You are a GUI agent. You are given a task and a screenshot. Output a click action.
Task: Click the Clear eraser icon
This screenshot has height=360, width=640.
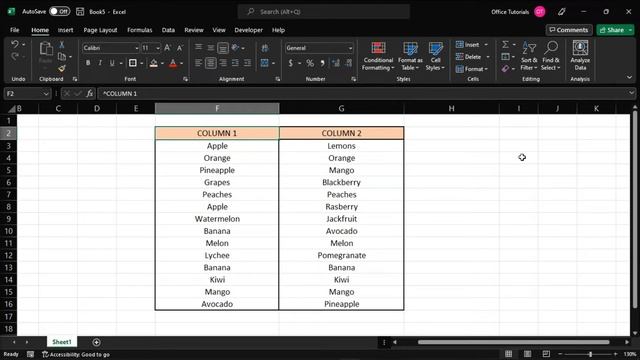pos(505,69)
